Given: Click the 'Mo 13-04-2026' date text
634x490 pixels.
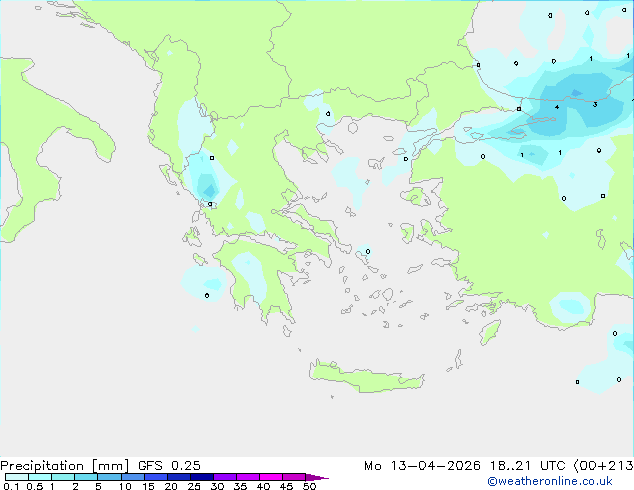Looking at the screenshot, I should pyautogui.click(x=422, y=466).
